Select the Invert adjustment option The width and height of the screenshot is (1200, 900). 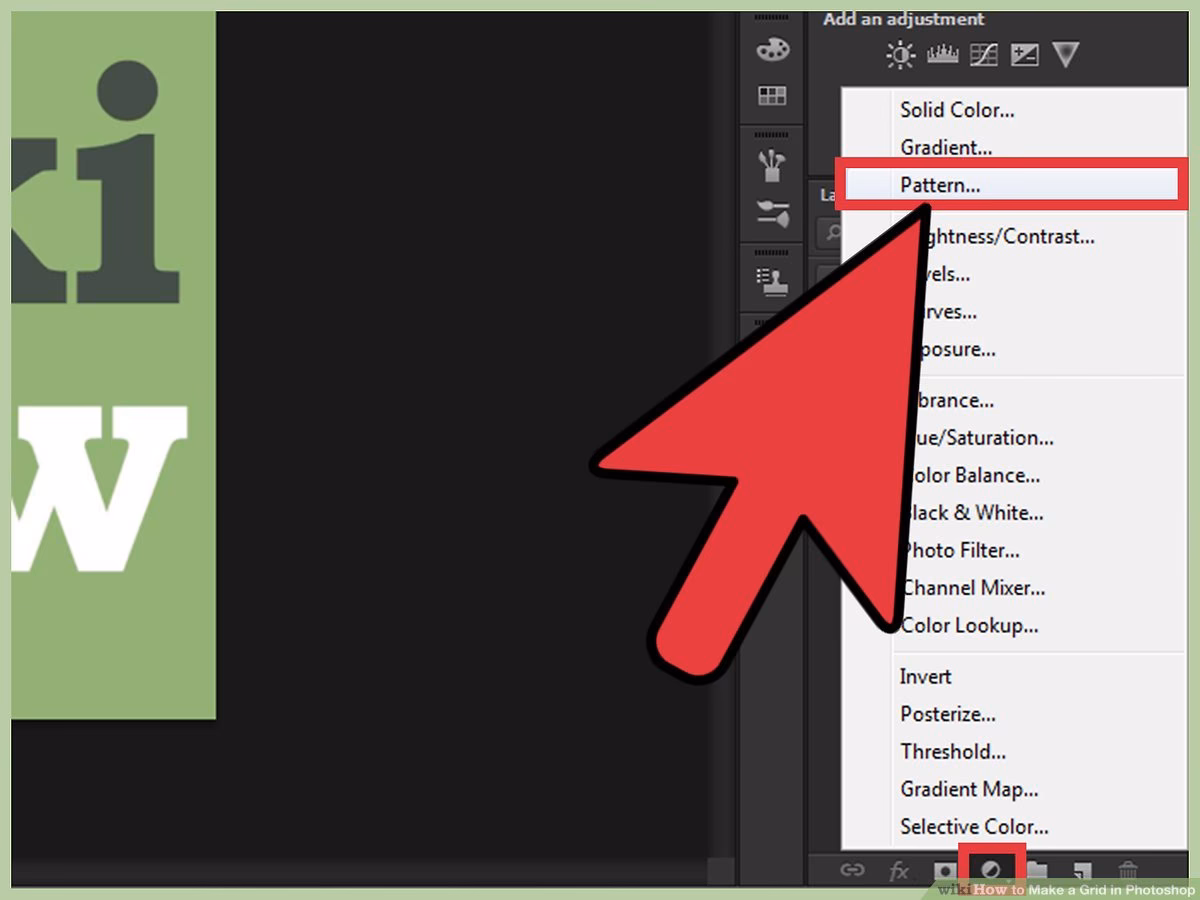(924, 676)
